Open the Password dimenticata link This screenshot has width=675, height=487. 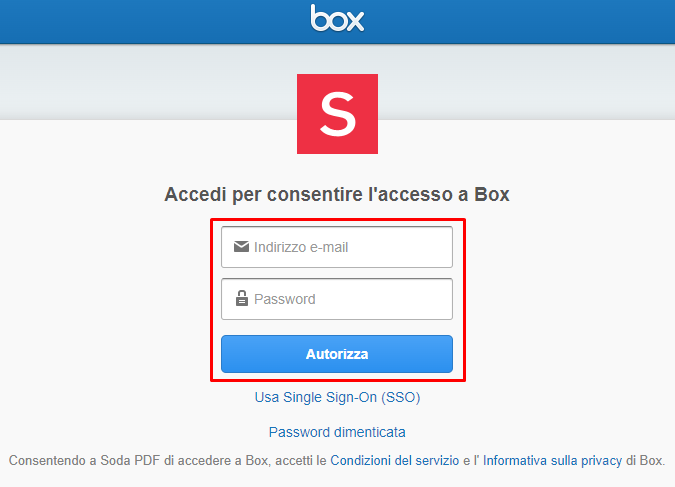click(x=337, y=432)
